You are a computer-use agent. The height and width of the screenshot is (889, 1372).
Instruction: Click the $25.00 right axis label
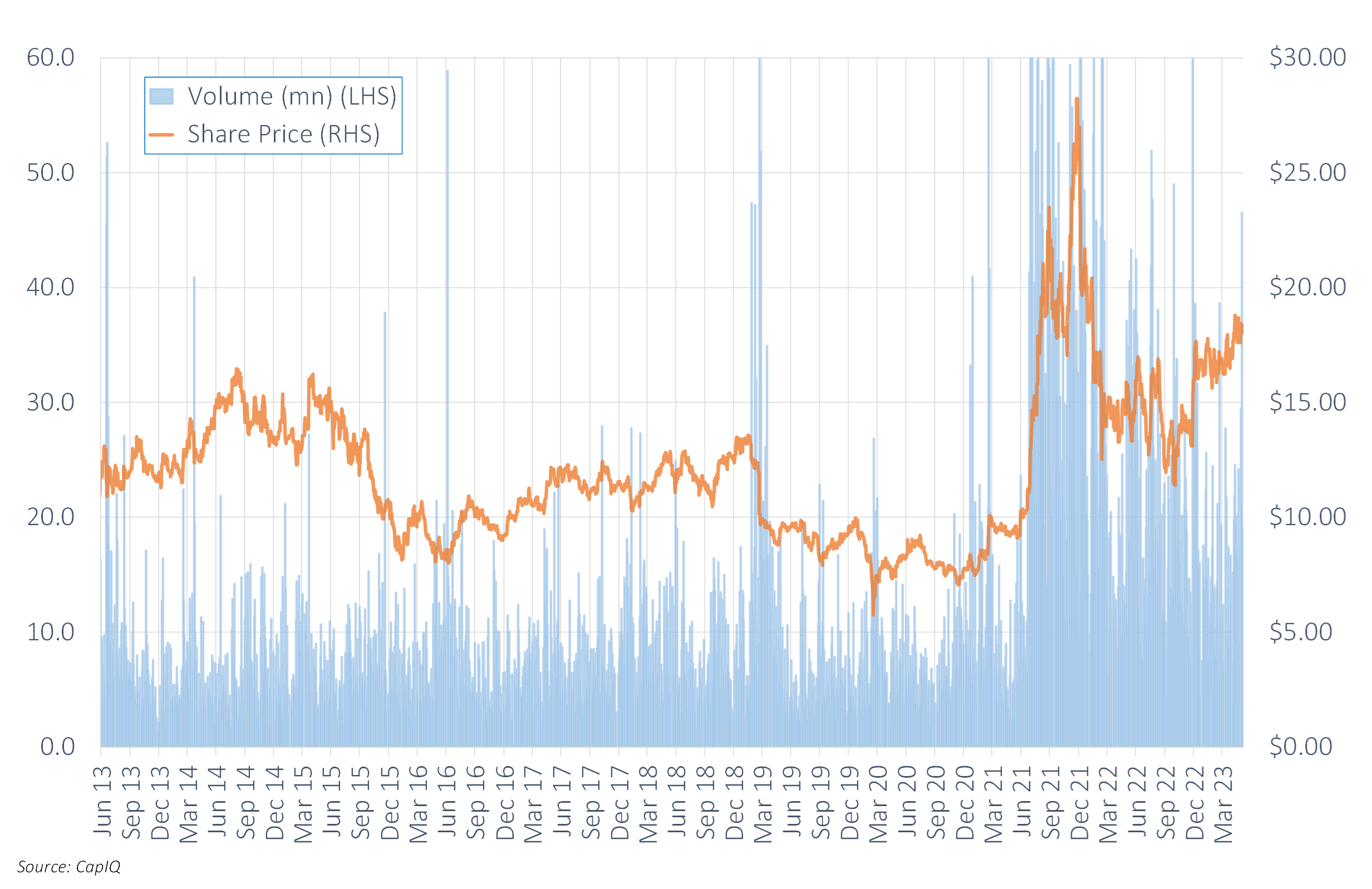1307,172
